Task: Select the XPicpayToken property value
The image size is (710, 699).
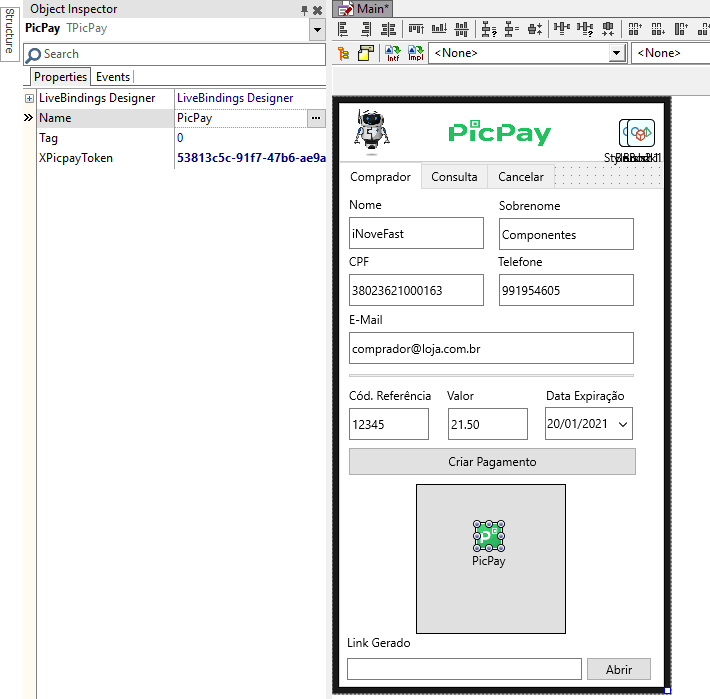Action: pyautogui.click(x=251, y=158)
